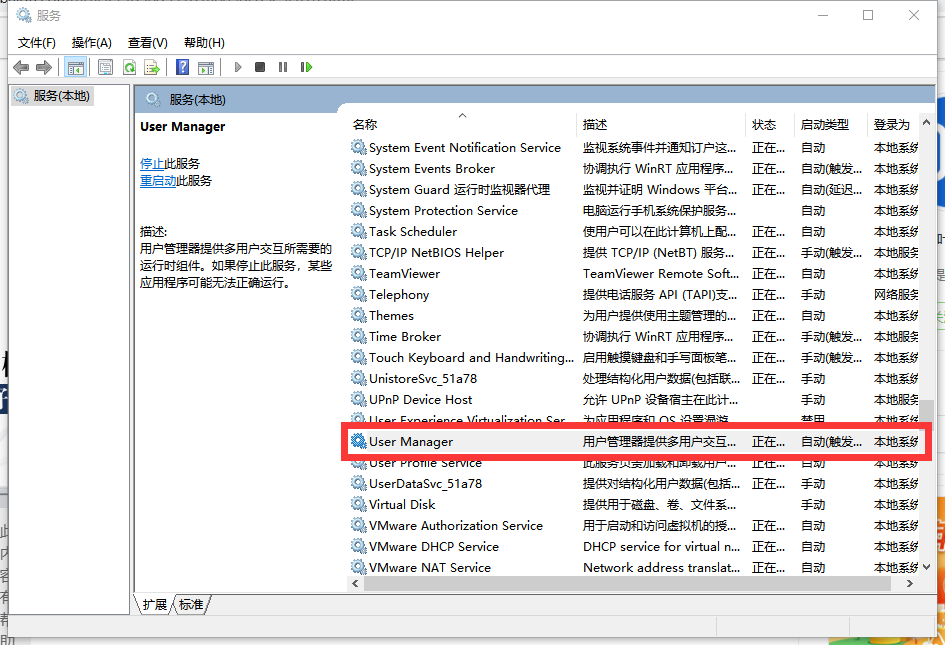Minimize the 服务 window

coord(823,15)
